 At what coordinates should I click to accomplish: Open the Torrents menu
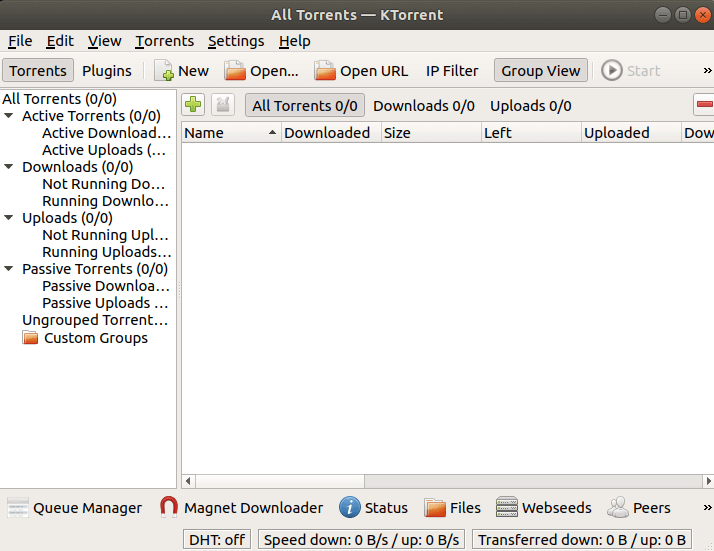[x=164, y=41]
